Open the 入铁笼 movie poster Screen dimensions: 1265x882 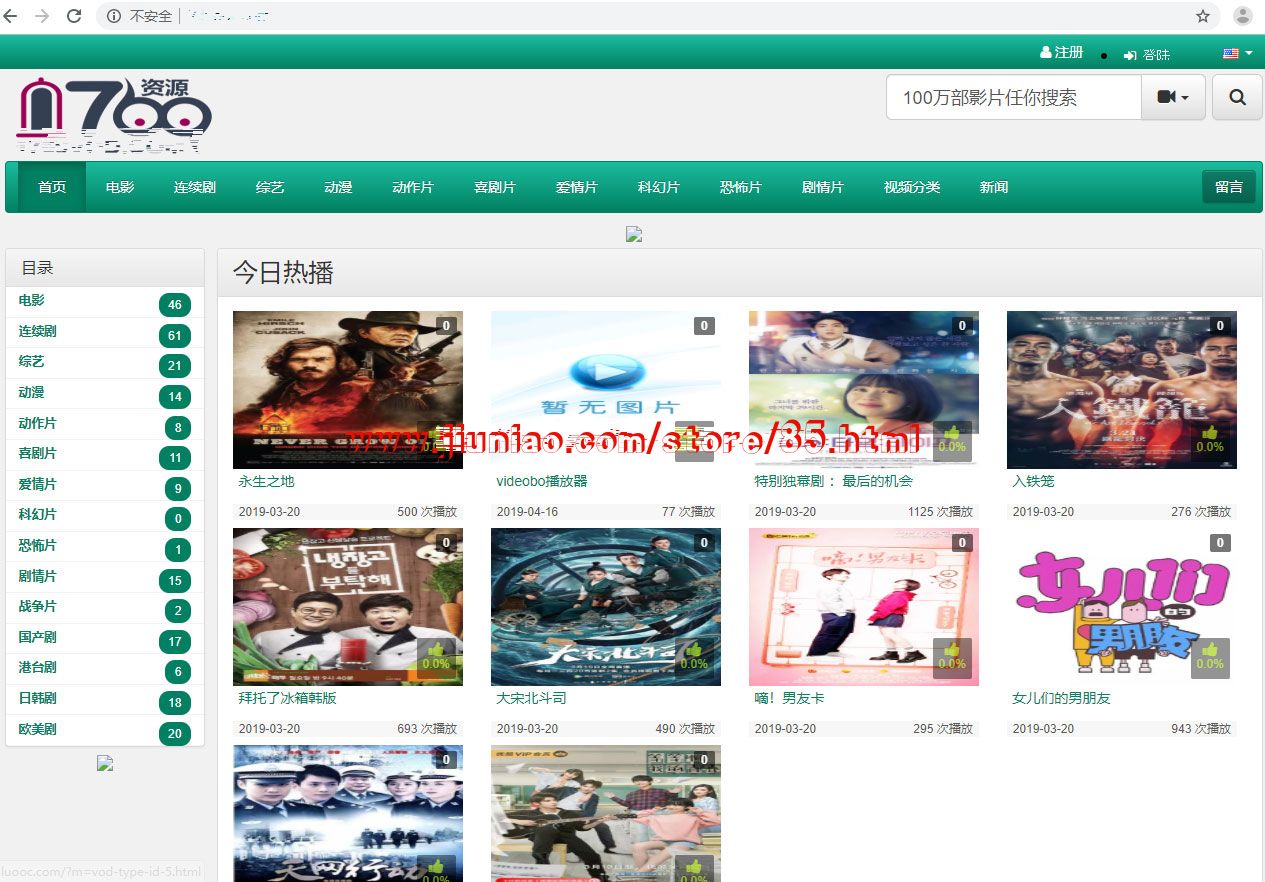(x=1122, y=390)
